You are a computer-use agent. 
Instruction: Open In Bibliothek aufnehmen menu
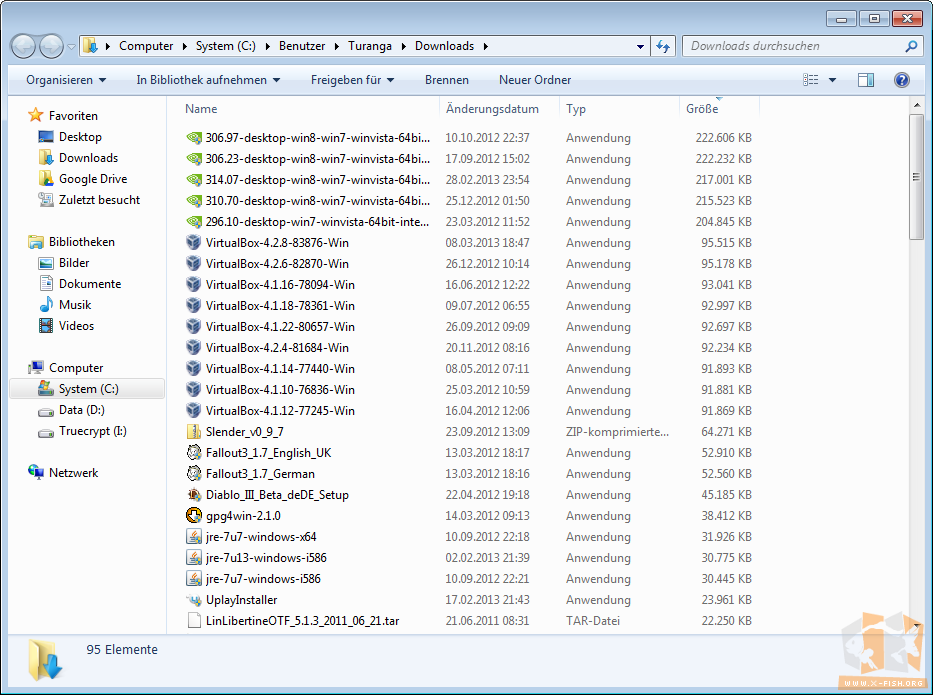click(208, 80)
